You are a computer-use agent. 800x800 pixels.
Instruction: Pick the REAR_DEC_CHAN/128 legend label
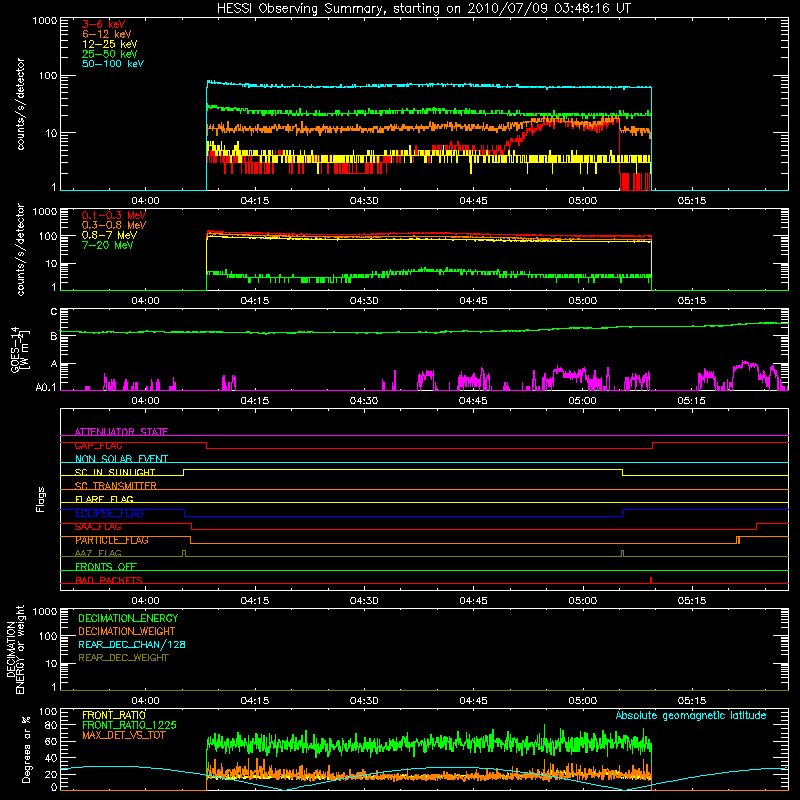pyautogui.click(x=132, y=644)
